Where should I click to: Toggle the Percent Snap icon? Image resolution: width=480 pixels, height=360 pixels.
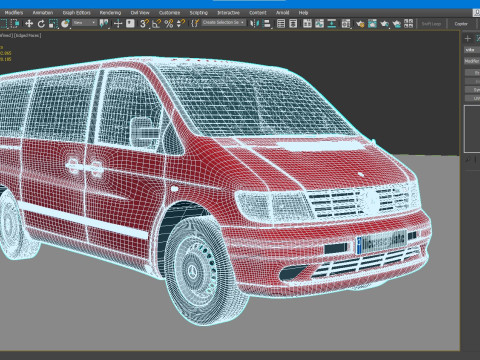[x=169, y=24]
